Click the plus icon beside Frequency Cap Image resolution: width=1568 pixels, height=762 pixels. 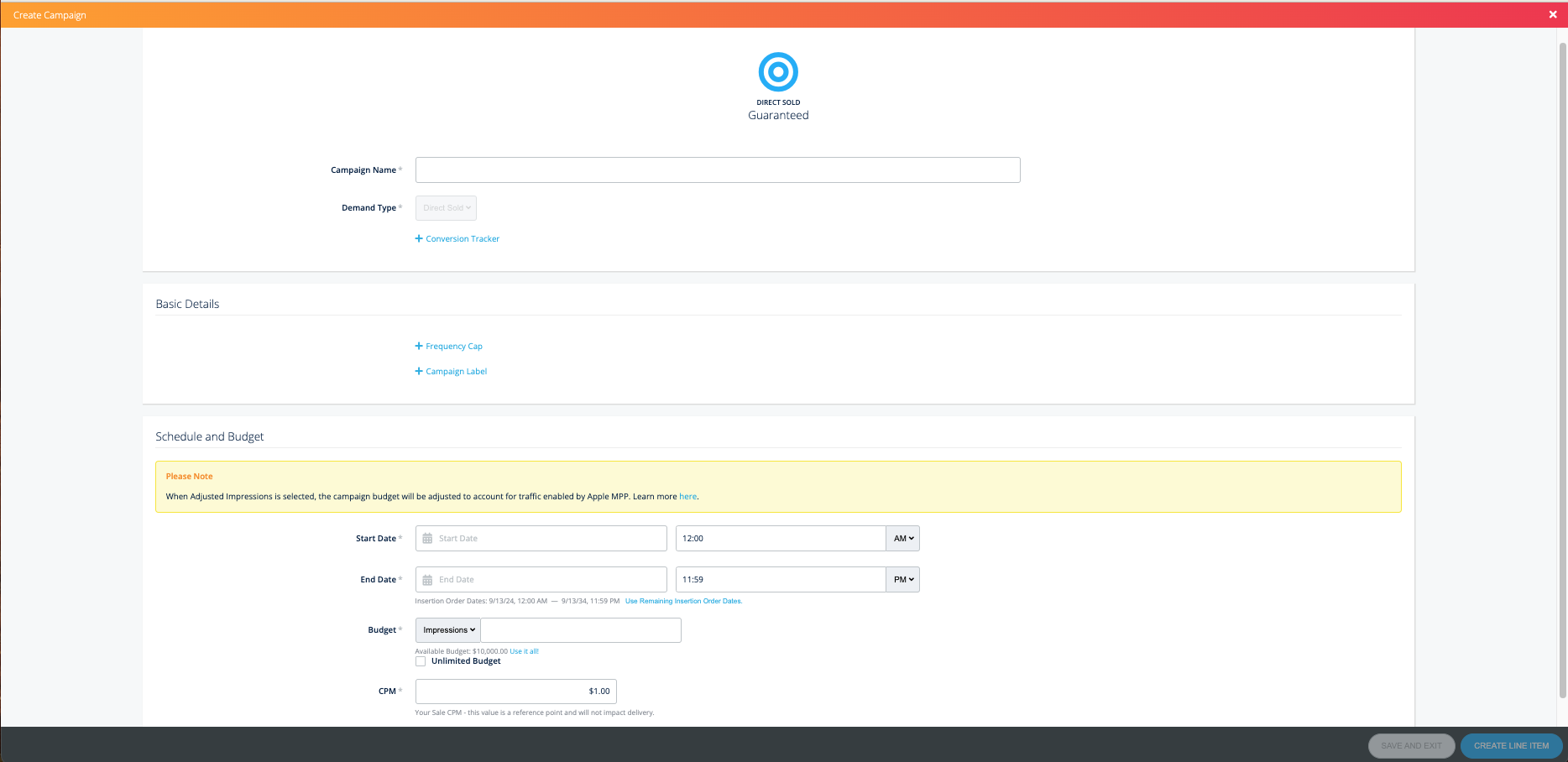pos(419,347)
